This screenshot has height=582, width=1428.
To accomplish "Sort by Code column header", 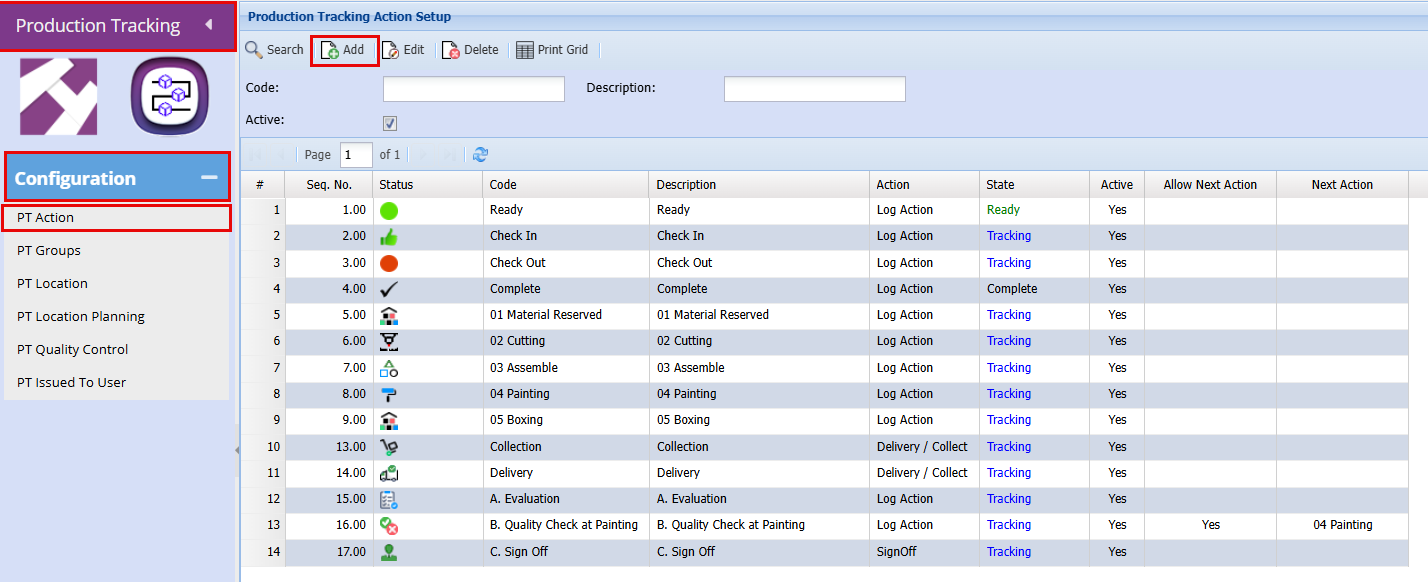I will (566, 184).
